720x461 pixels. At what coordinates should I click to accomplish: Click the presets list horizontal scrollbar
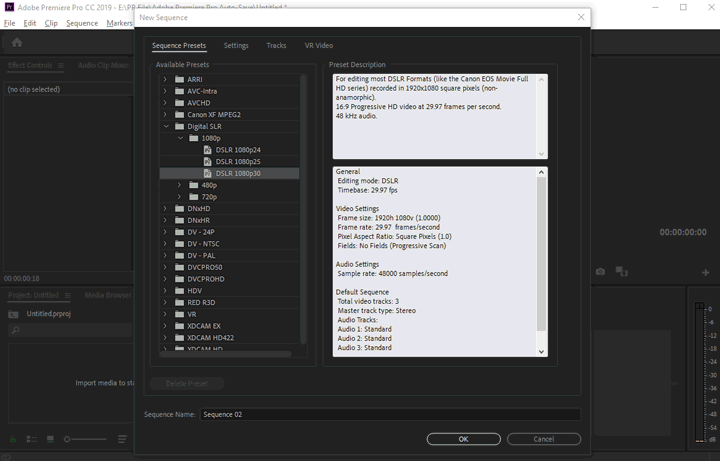point(225,354)
